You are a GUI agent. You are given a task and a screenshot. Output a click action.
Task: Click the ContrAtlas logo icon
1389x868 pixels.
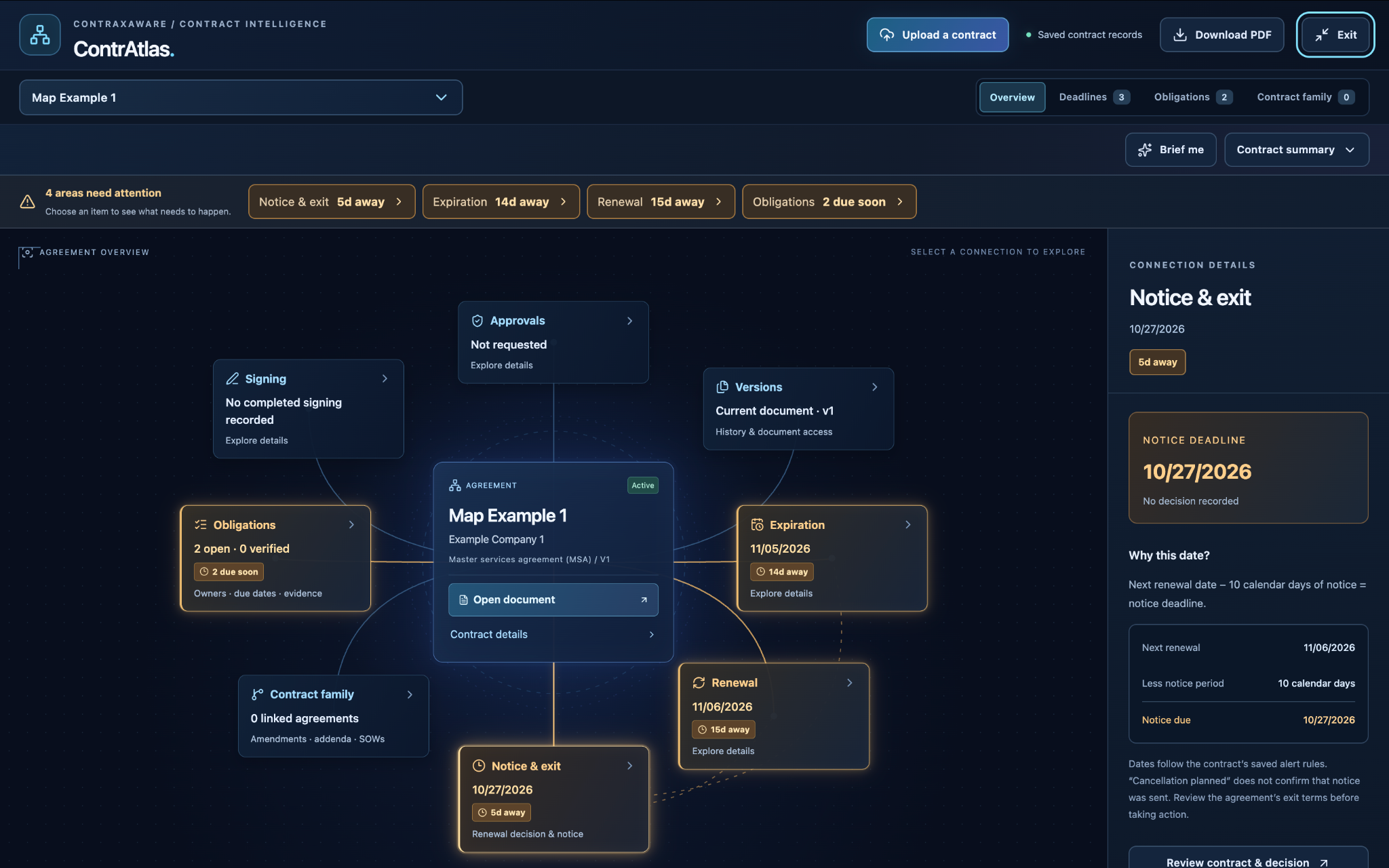coord(40,35)
